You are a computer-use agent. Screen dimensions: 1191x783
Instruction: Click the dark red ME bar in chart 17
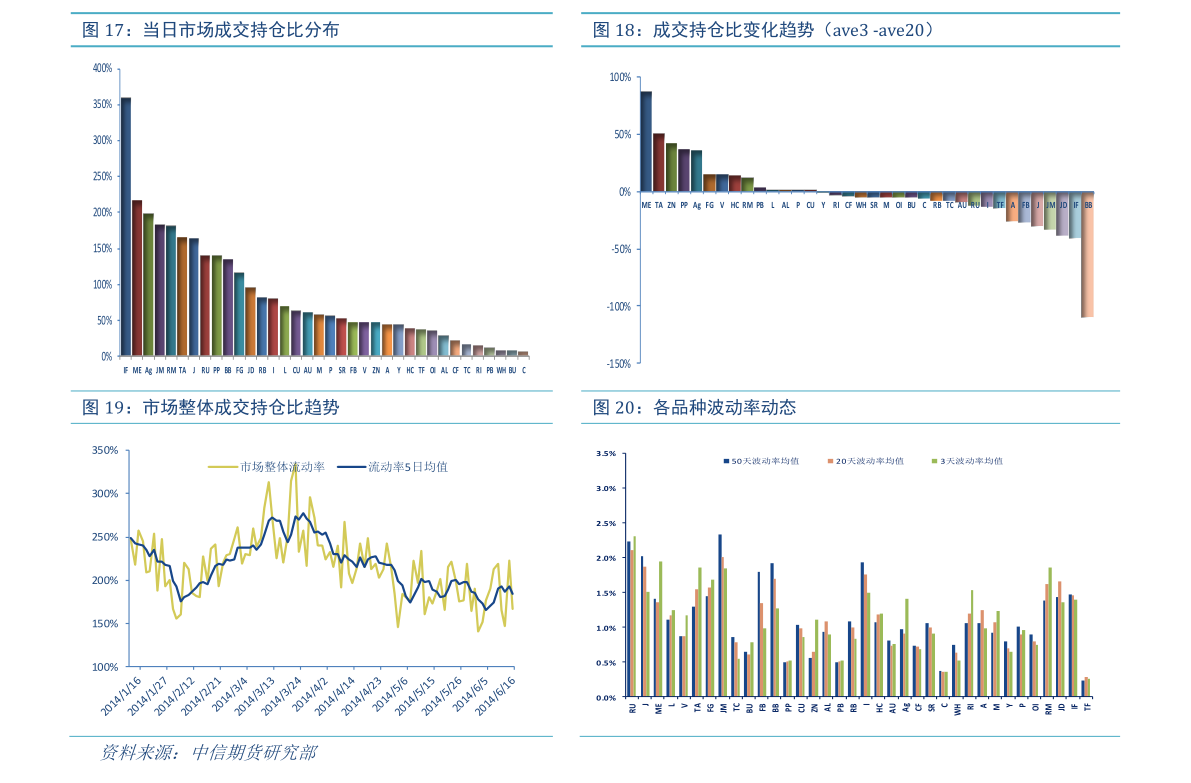tap(137, 278)
